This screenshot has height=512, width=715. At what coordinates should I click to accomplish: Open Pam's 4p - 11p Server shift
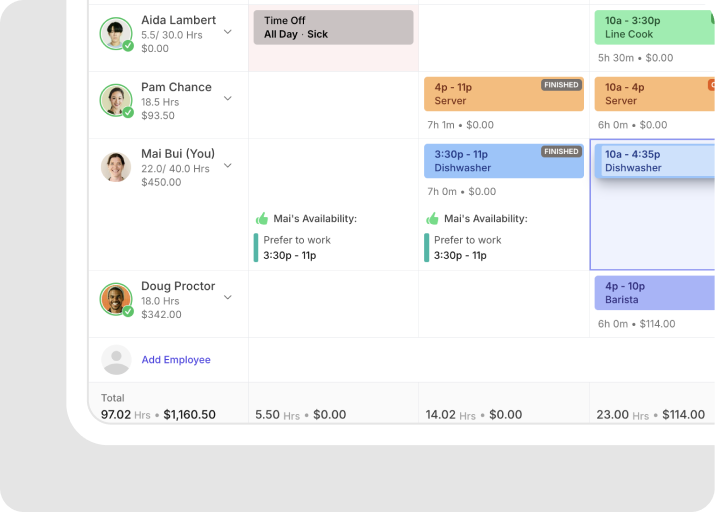(x=504, y=94)
